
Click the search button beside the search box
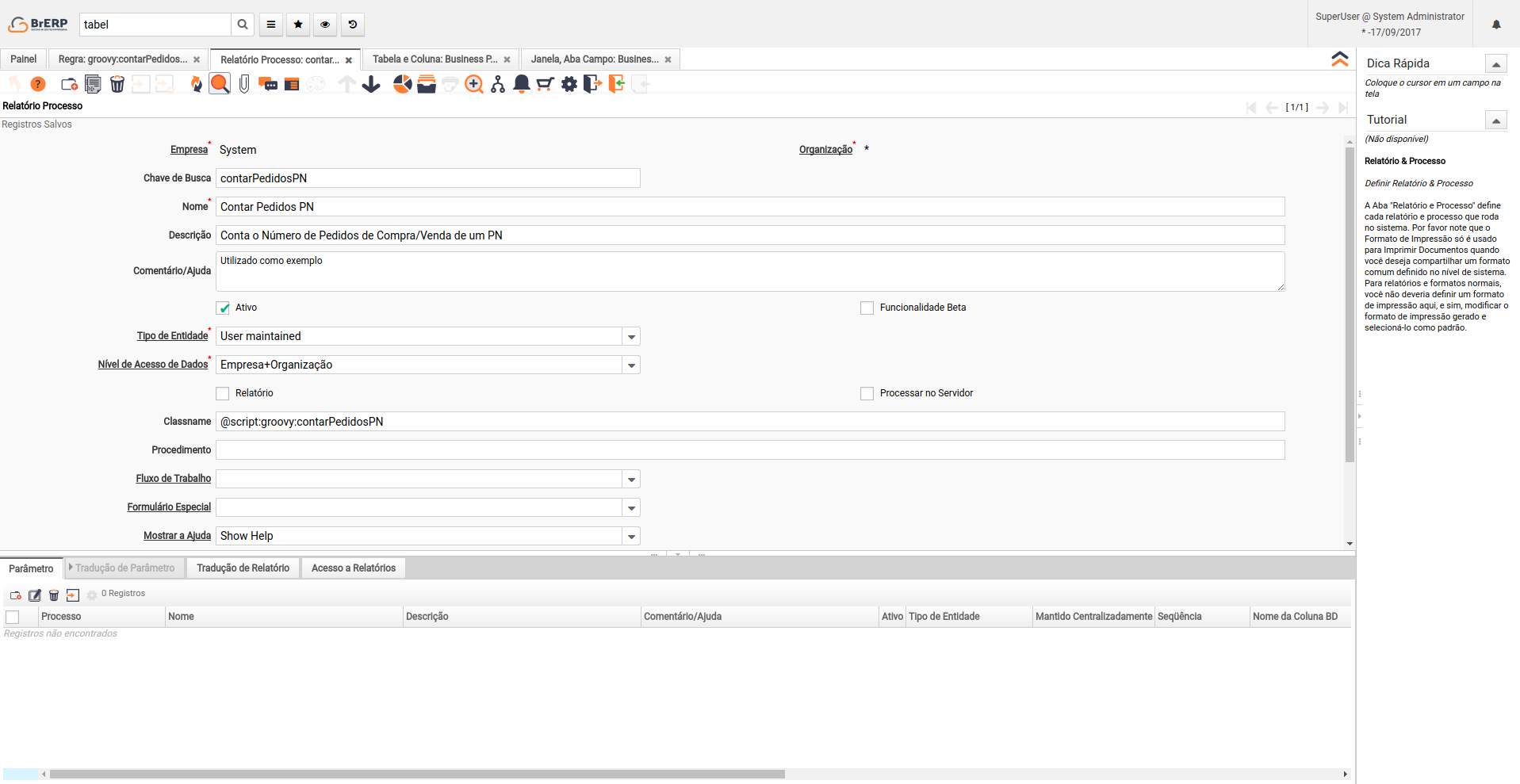click(x=243, y=25)
